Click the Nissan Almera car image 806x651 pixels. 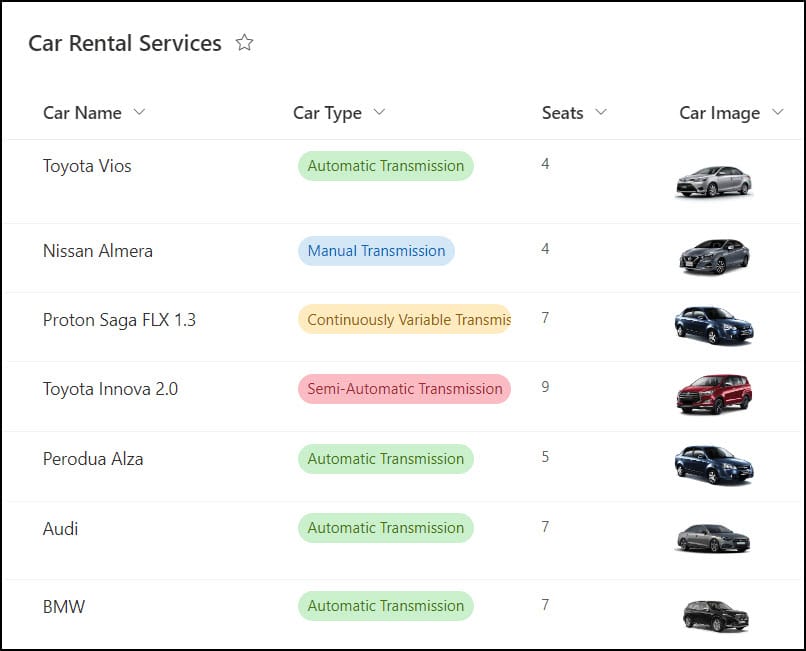(x=714, y=257)
